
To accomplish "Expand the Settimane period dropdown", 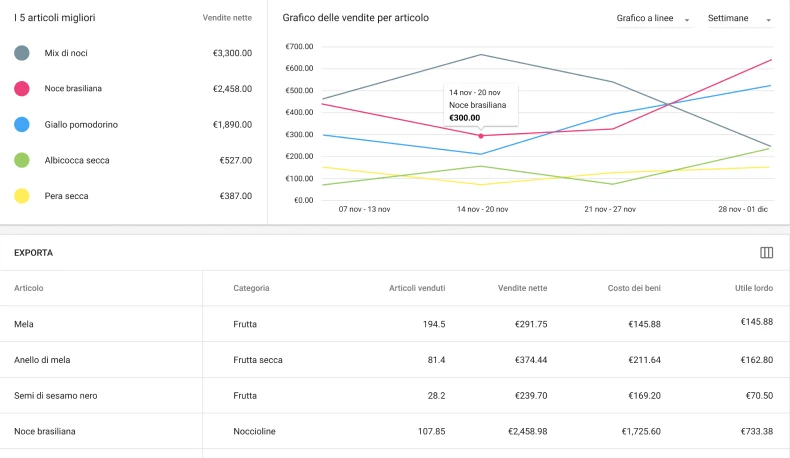I will pyautogui.click(x=739, y=19).
